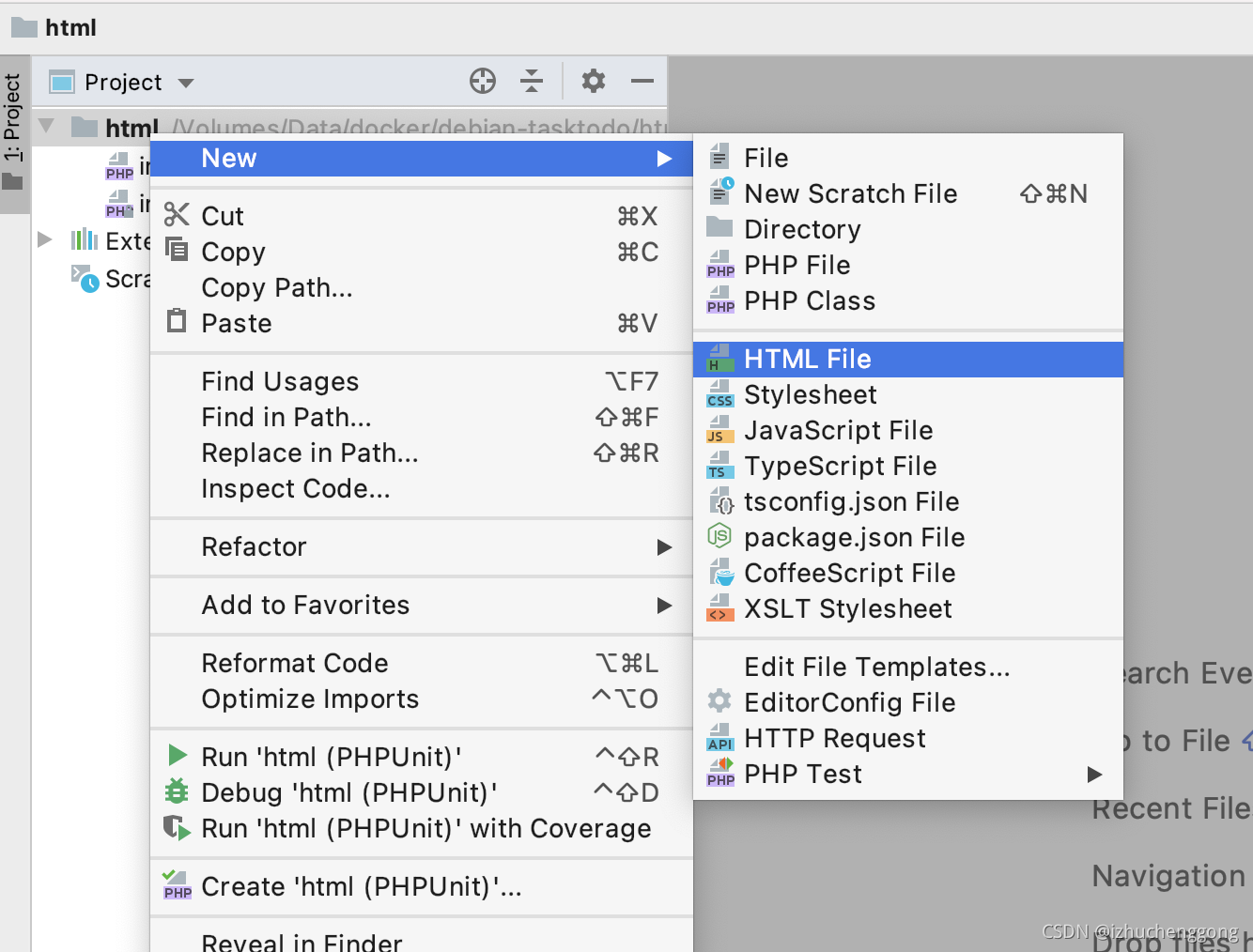The width and height of the screenshot is (1253, 952).
Task: Collapse the html root folder triangle
Action: [46, 125]
